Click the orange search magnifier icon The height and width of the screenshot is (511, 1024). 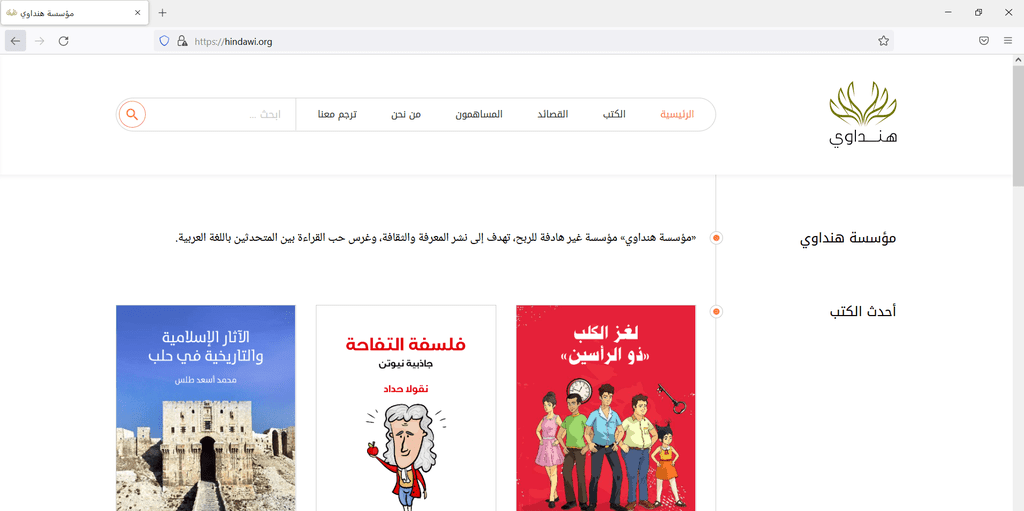pyautogui.click(x=132, y=114)
